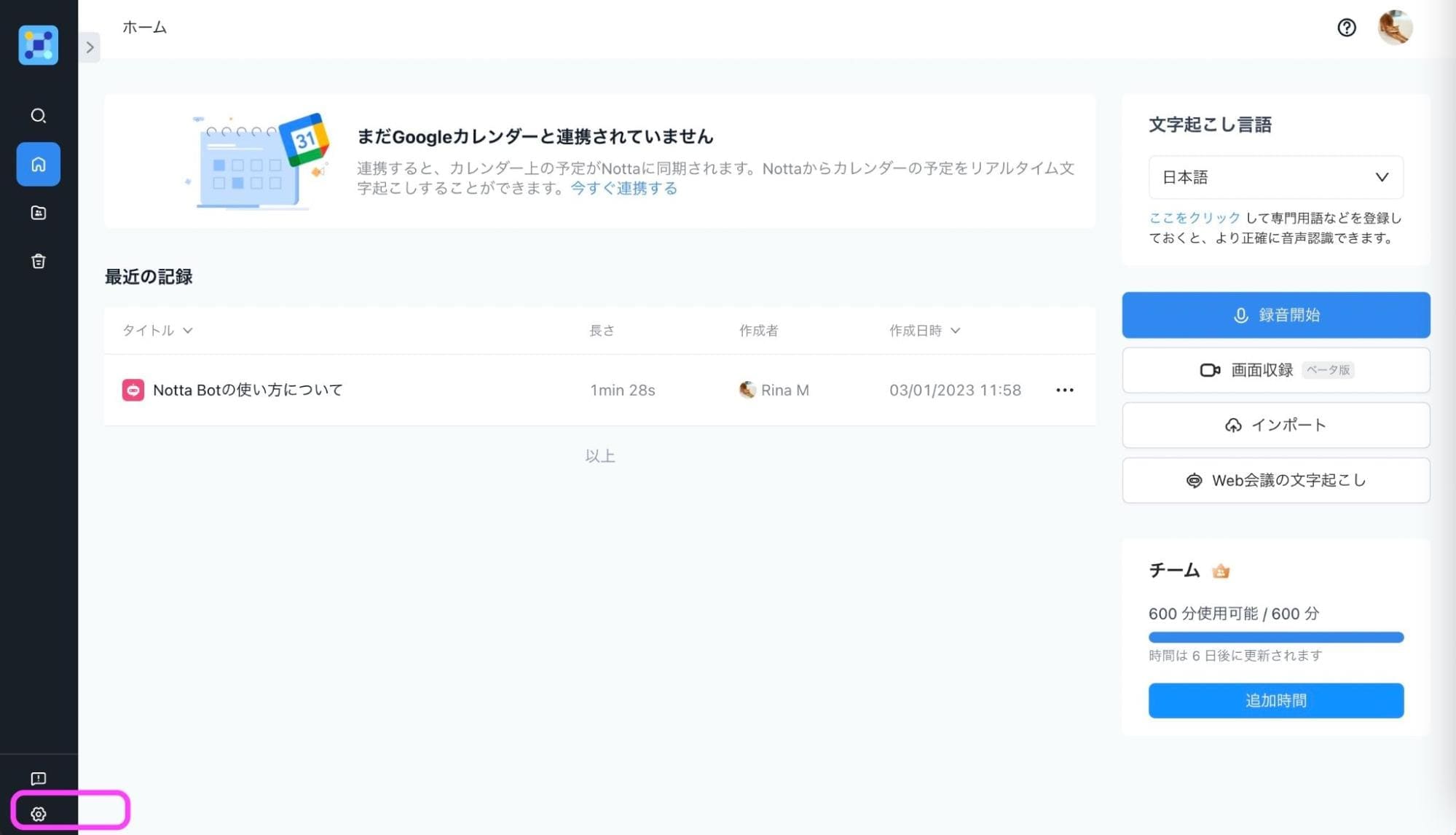Image resolution: width=1456 pixels, height=835 pixels.
Task: Click the Web会議の文字起こし button
Action: (1275, 480)
